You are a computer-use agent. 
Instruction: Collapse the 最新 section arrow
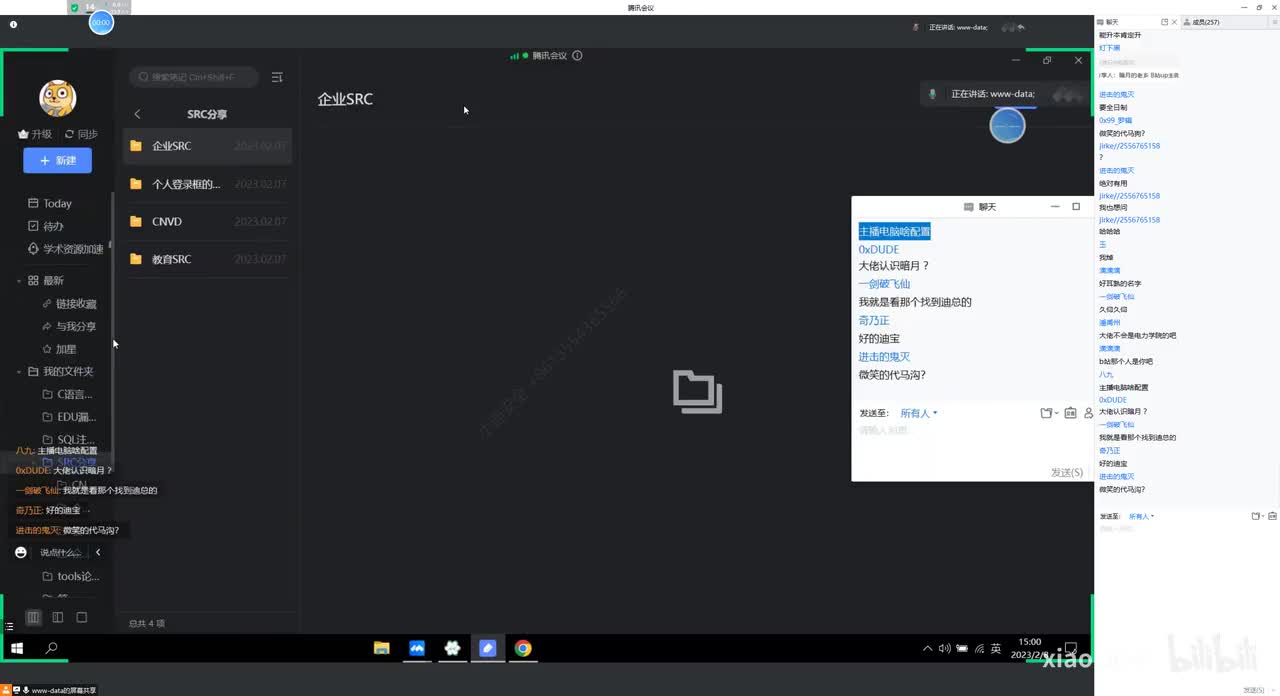19,281
